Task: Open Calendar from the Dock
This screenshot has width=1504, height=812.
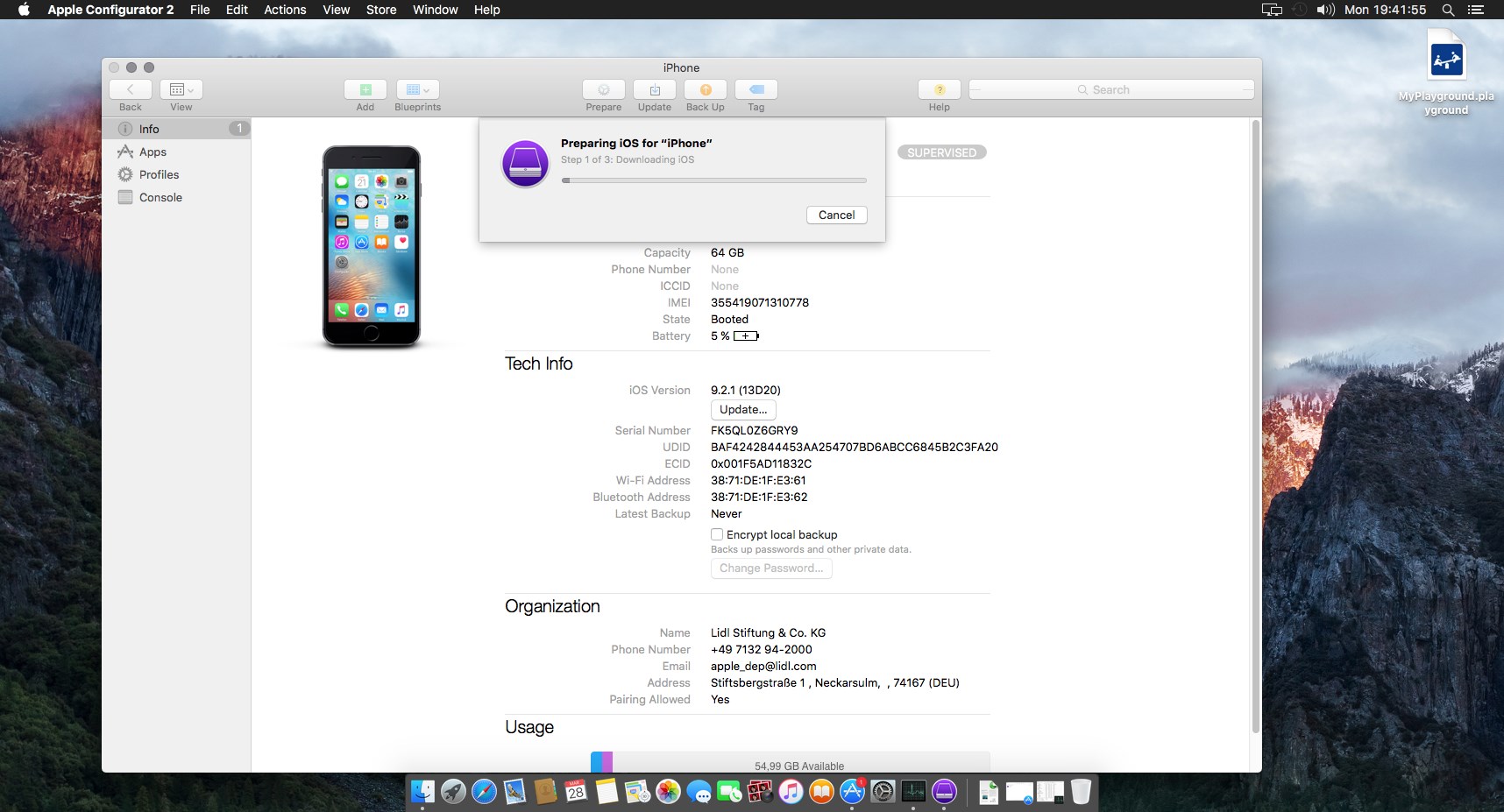Action: tap(576, 792)
